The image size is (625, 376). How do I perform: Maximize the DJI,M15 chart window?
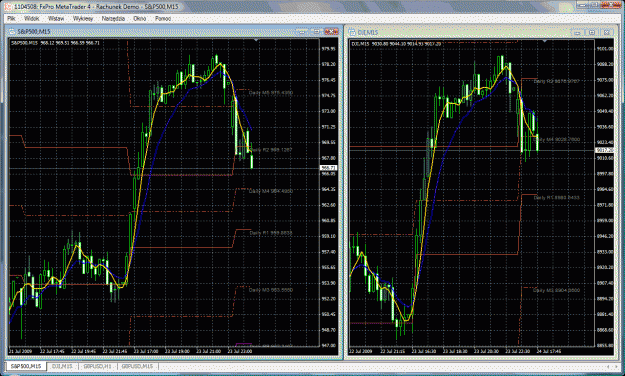[592, 32]
